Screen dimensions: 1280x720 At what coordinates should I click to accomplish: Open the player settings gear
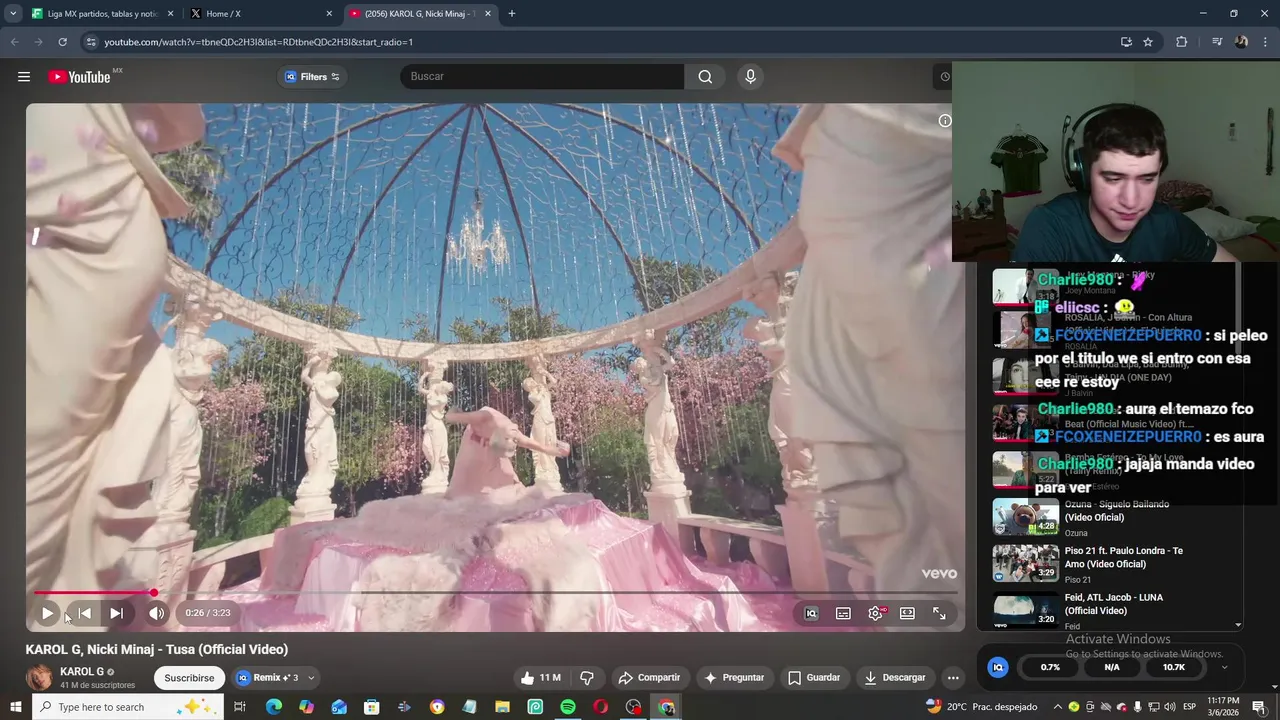(x=876, y=613)
